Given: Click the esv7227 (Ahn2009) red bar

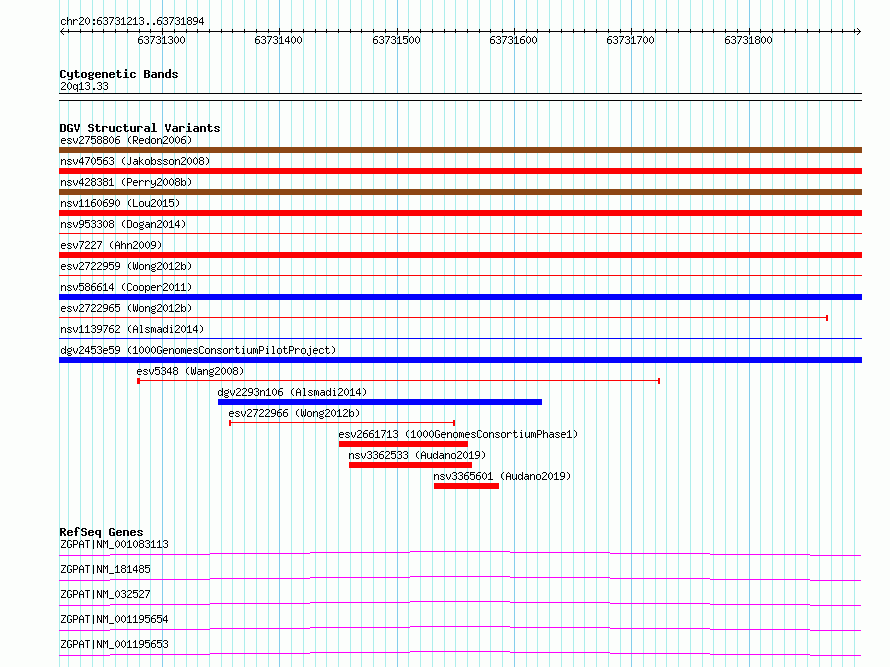Looking at the screenshot, I should pos(460,255).
